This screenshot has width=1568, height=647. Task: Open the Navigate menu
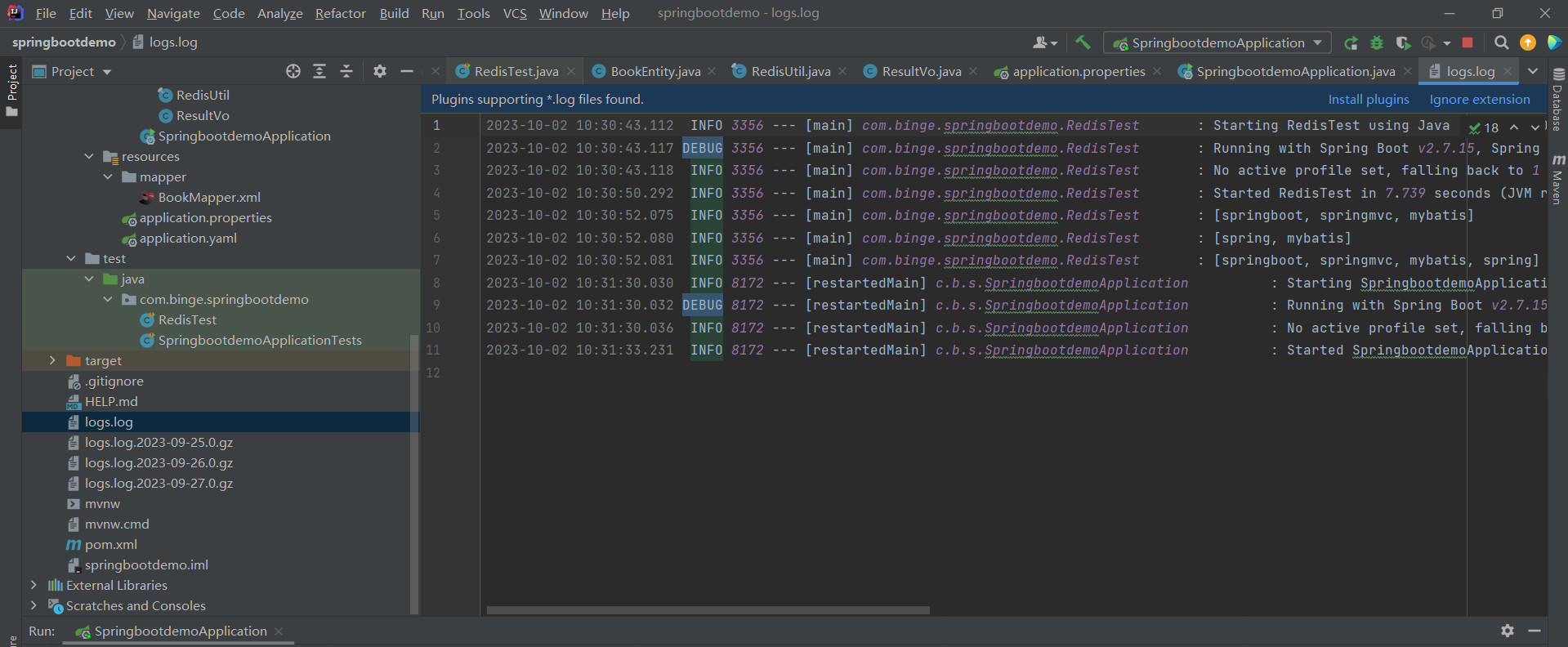pos(173,13)
